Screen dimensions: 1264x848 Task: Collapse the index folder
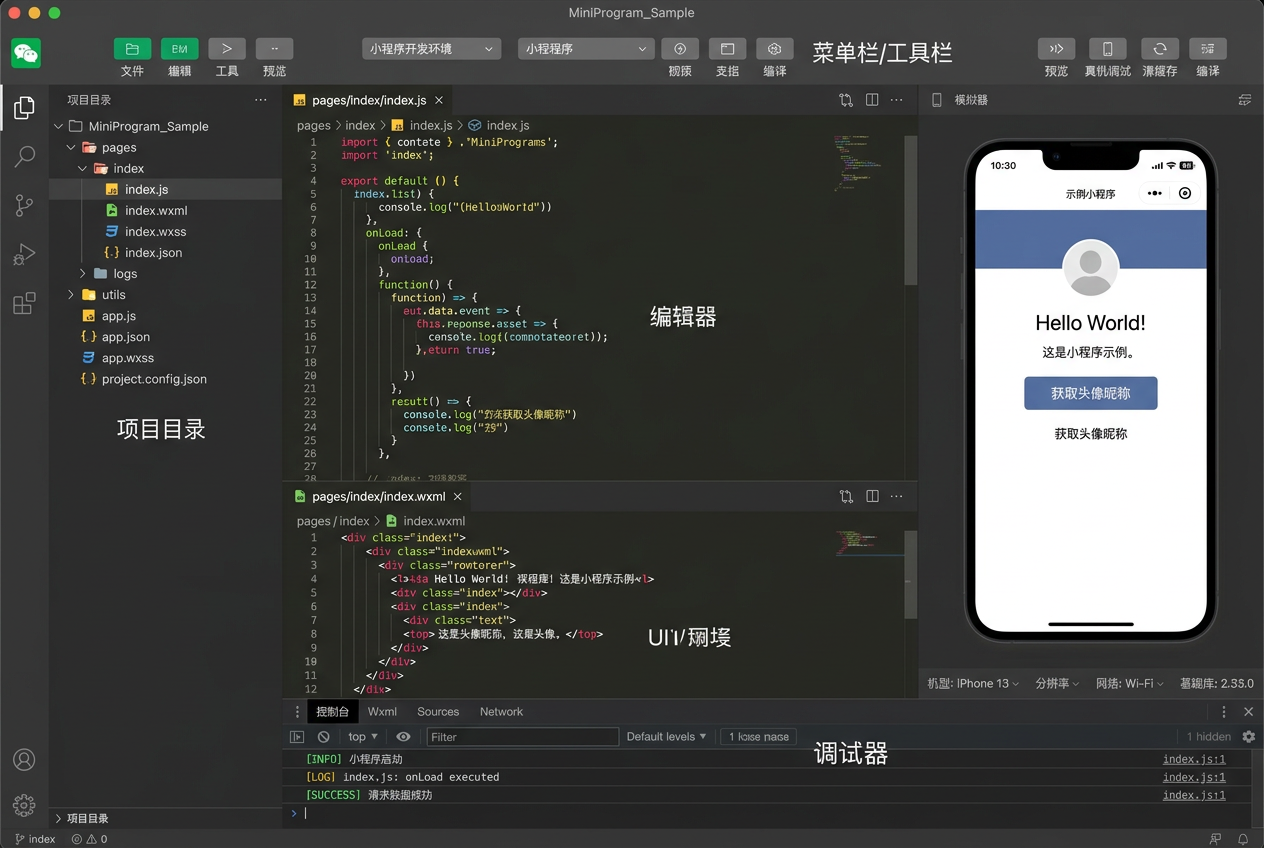click(83, 168)
